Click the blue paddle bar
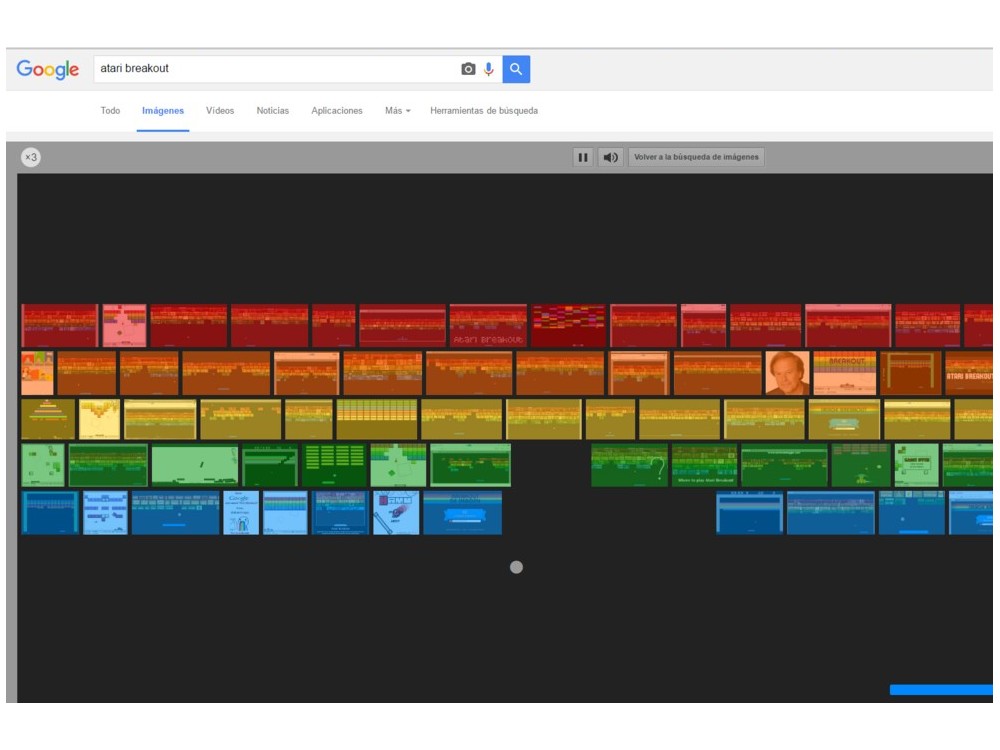The image size is (1000, 750). click(x=941, y=689)
